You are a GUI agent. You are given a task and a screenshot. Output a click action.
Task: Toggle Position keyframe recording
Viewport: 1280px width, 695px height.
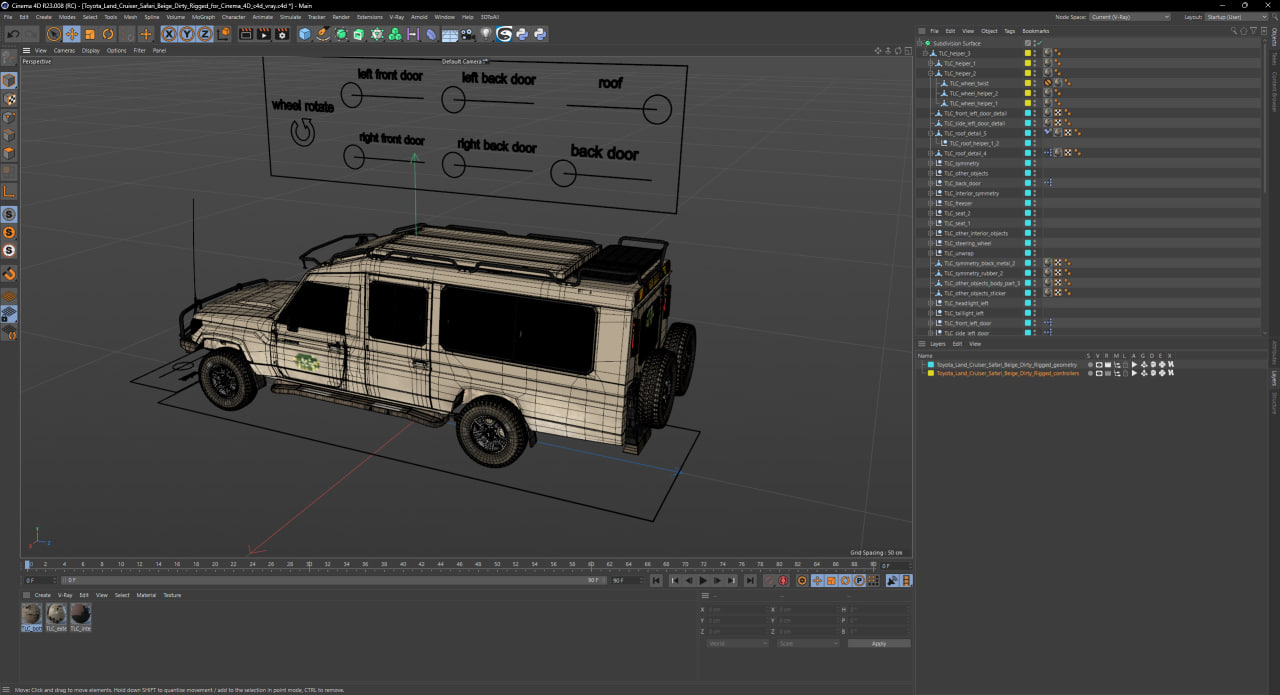click(x=817, y=580)
